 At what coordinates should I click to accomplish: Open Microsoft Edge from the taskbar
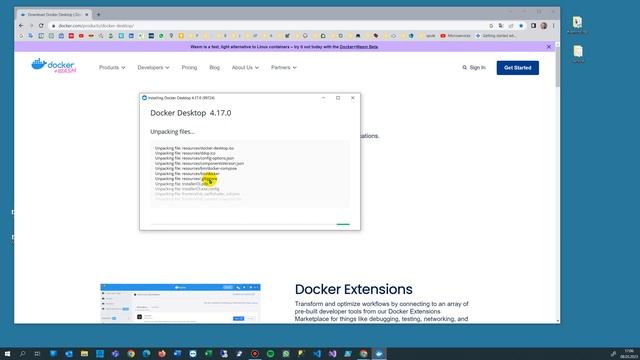click(x=147, y=354)
